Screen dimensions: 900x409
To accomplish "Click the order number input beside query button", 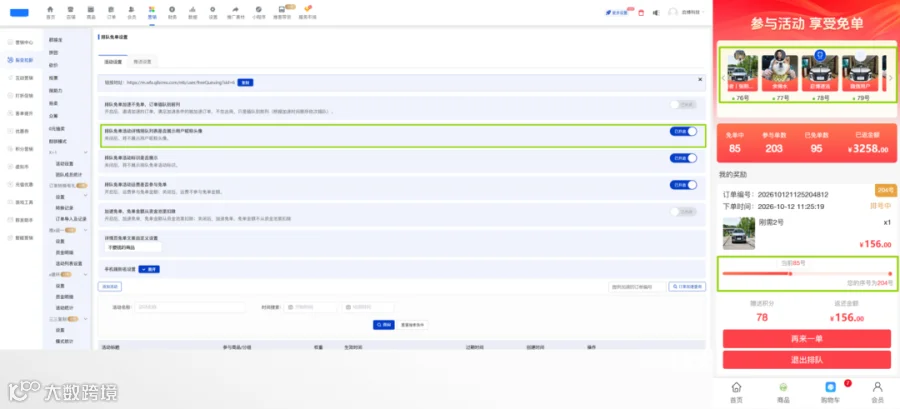I will point(637,286).
